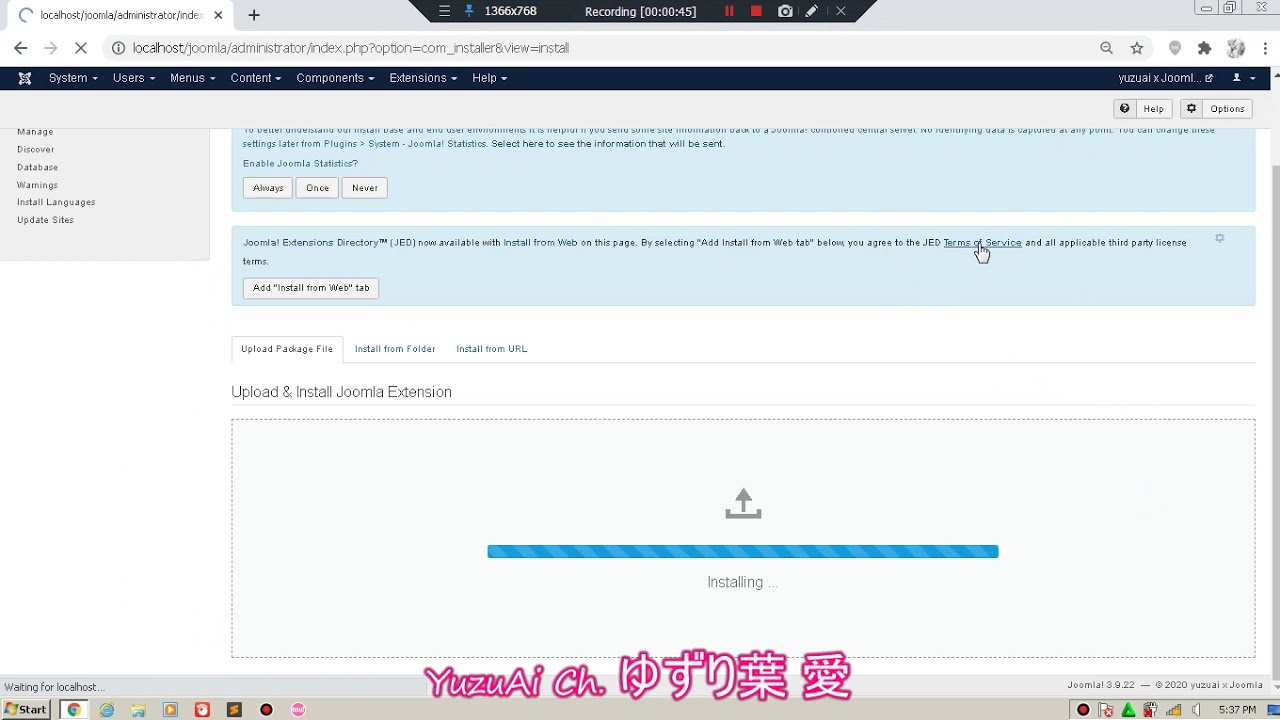Open the user account dropdown
The width and height of the screenshot is (1280, 720).
(1243, 78)
